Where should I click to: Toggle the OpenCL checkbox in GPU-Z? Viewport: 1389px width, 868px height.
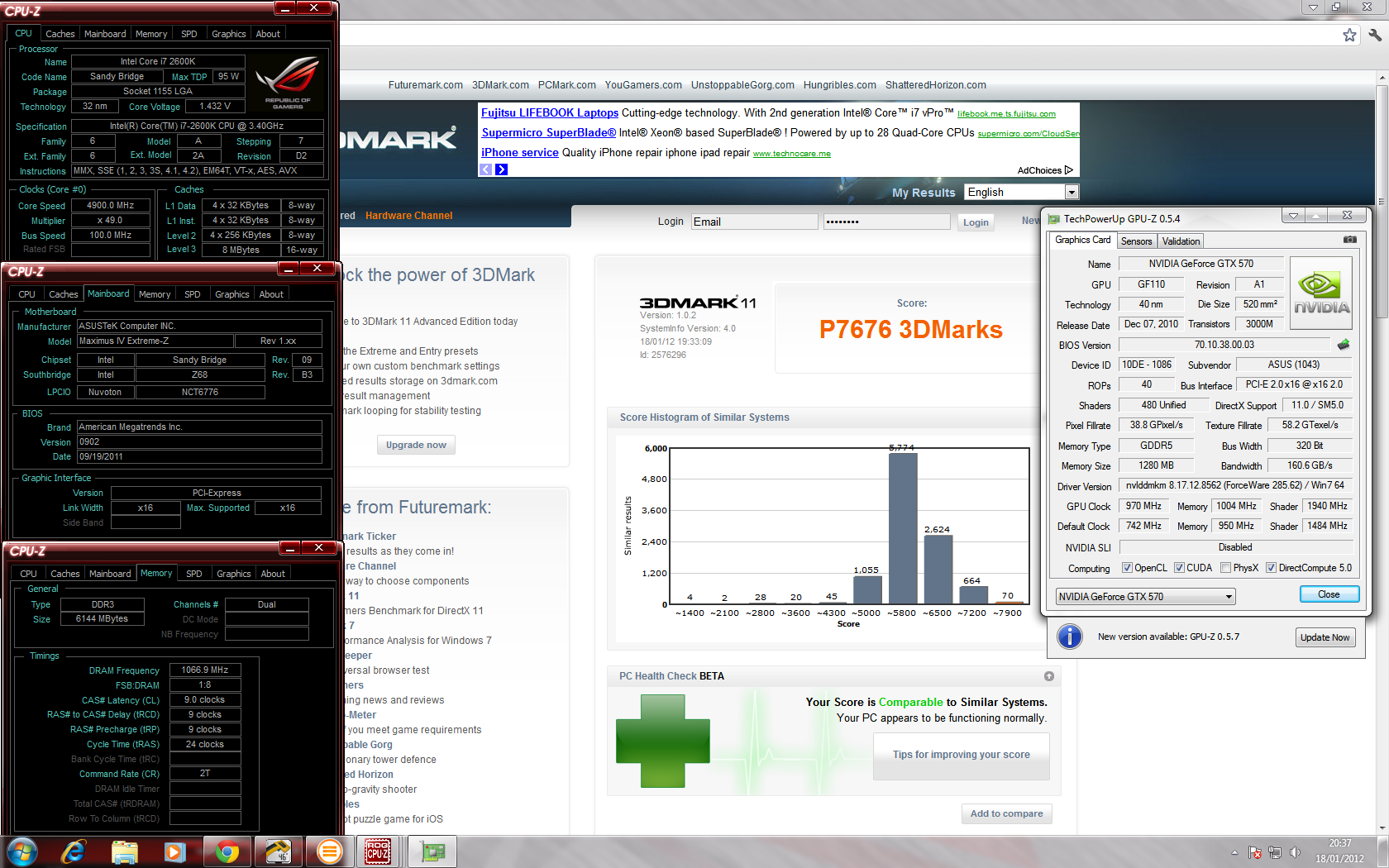pos(1127,568)
